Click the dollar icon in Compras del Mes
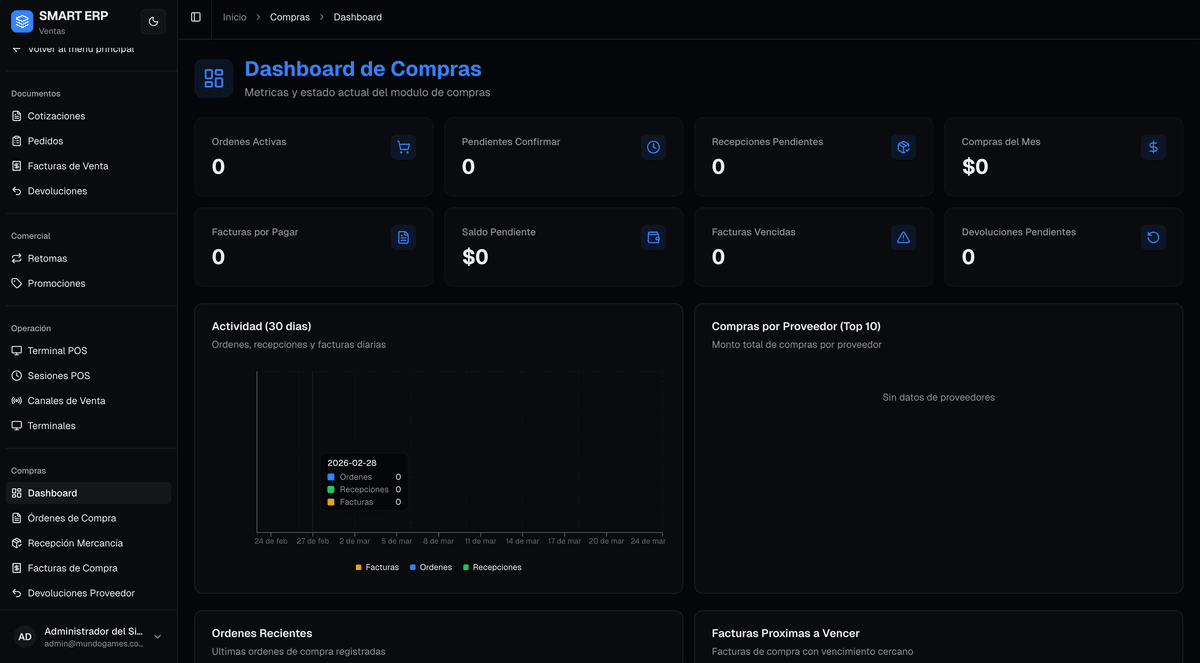Viewport: 1200px width, 663px height. 1153,147
